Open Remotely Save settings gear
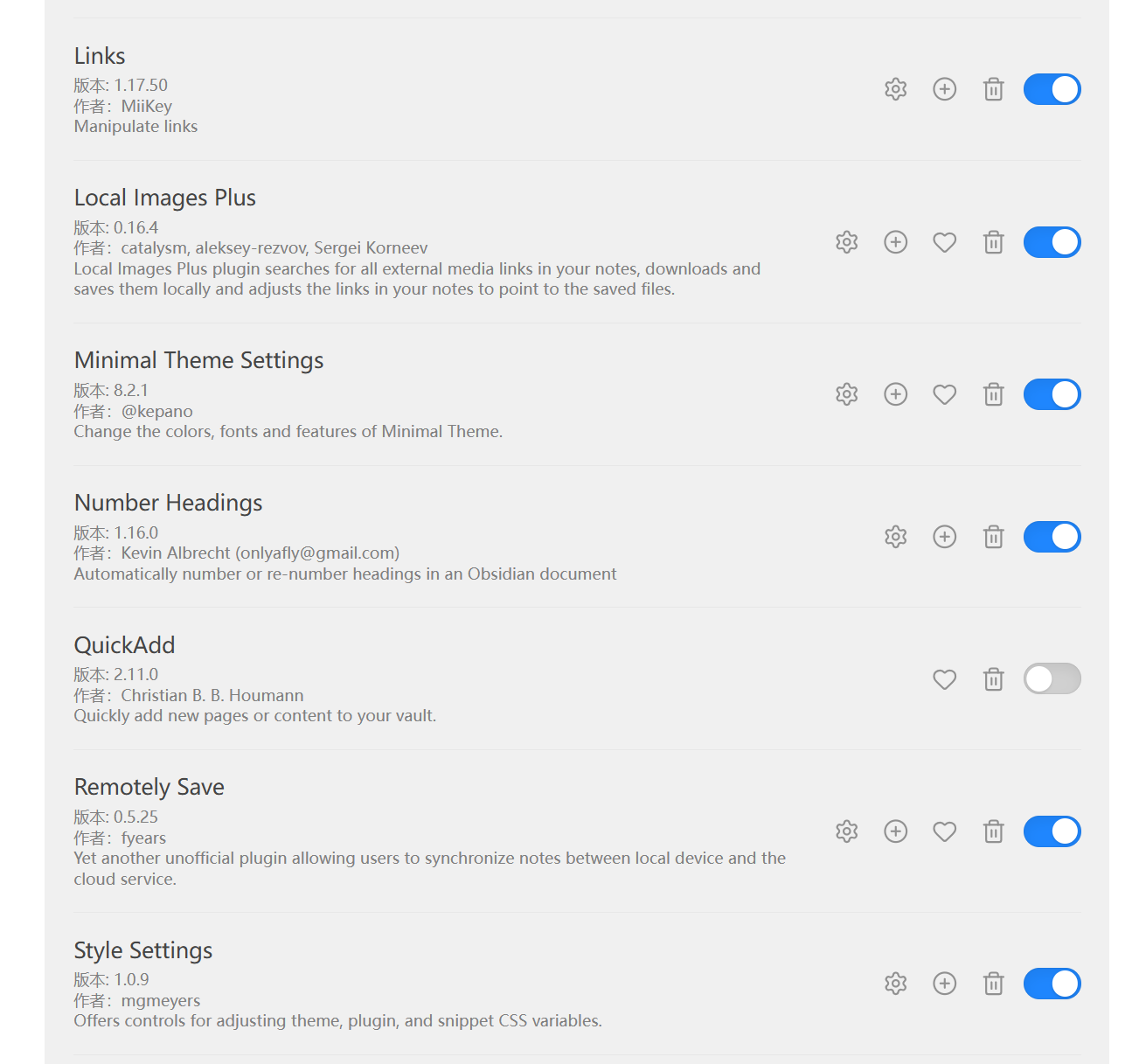Screen dimensions: 1139x1064 (846, 831)
